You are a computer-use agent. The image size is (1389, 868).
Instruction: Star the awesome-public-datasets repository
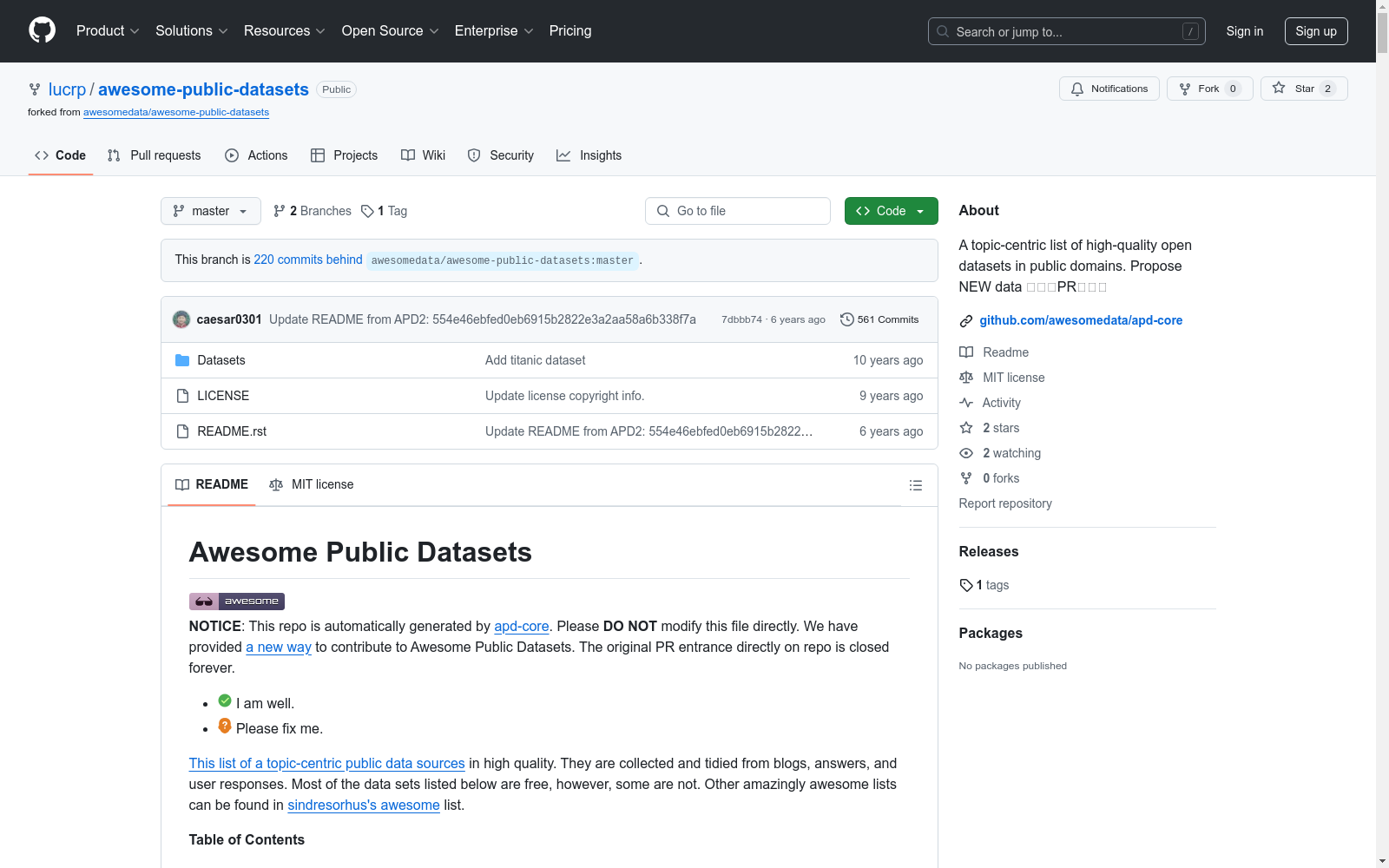[x=1303, y=88]
